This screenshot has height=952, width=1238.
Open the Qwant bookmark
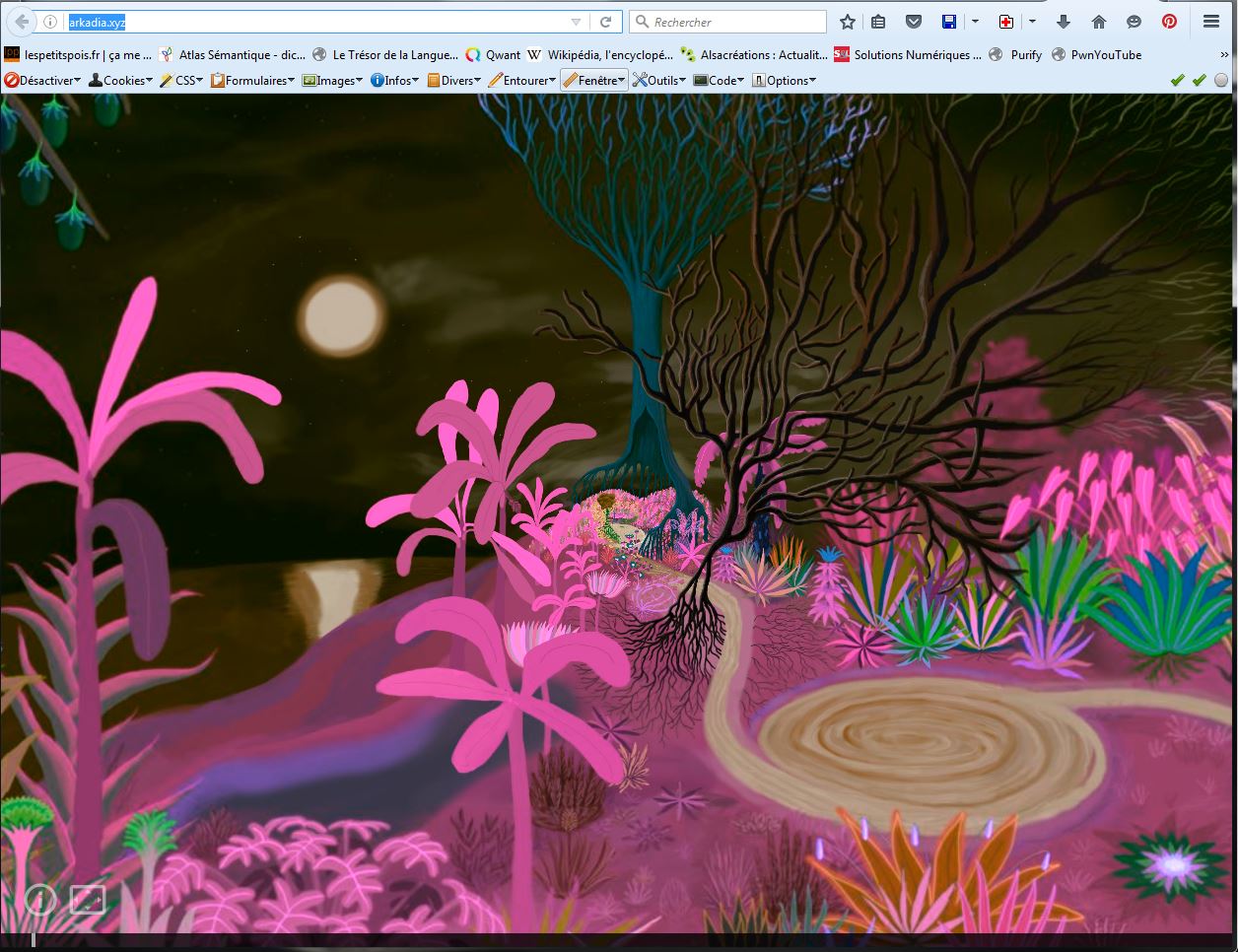pyautogui.click(x=493, y=55)
